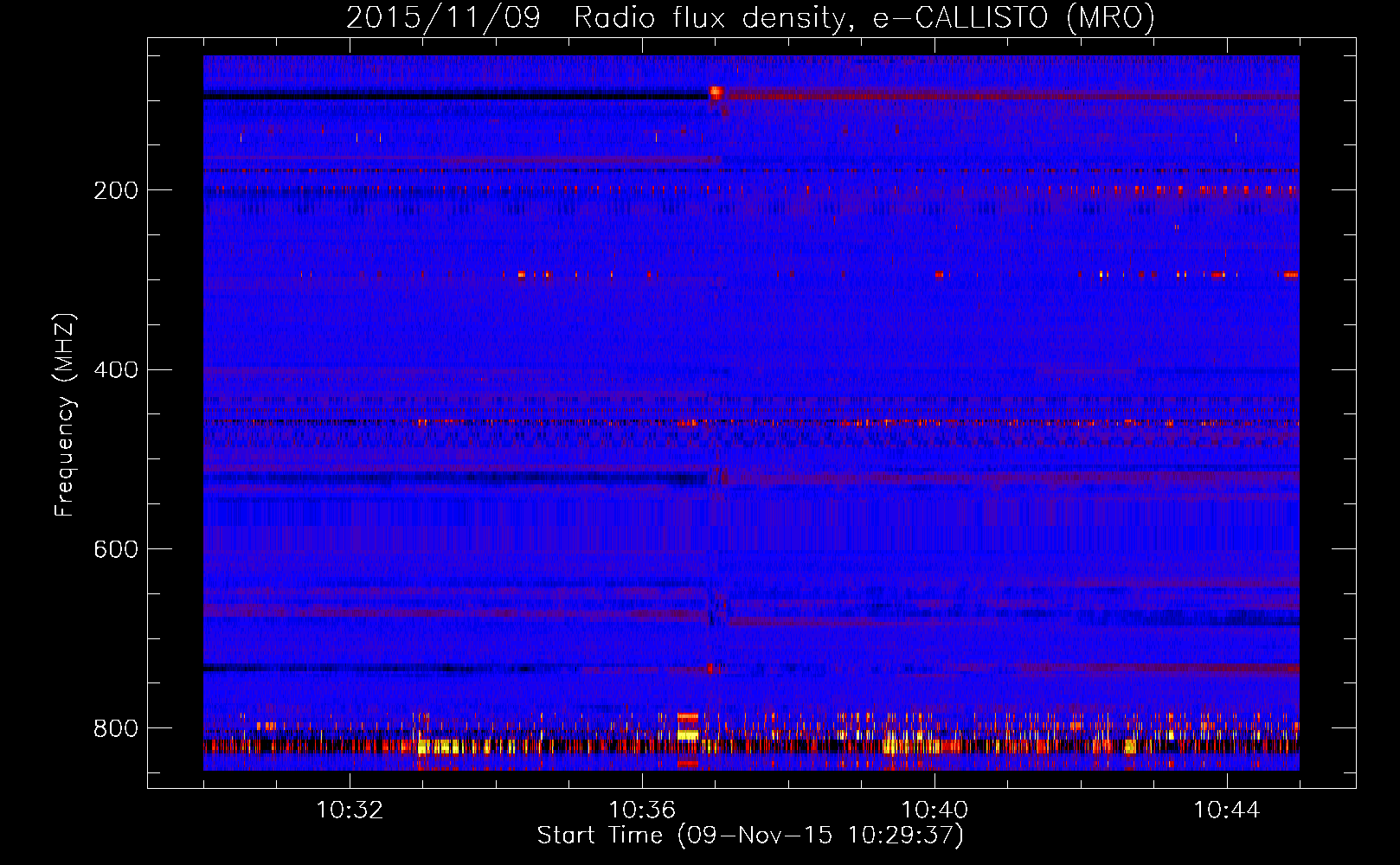
Task: Click the 10:32 time tick label
Action: tap(350, 811)
